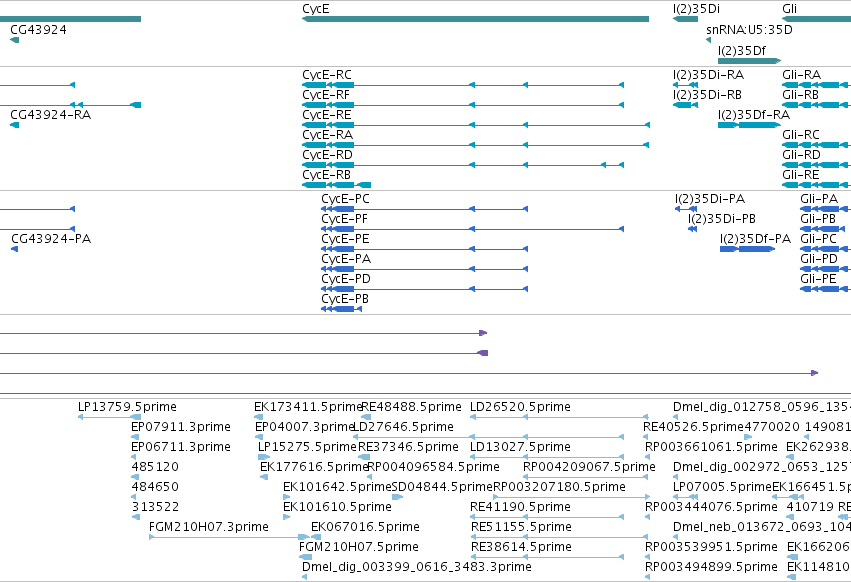This screenshot has height=582, width=851.
Task: Select l(2)35Di-PB protein label
Action: point(722,219)
